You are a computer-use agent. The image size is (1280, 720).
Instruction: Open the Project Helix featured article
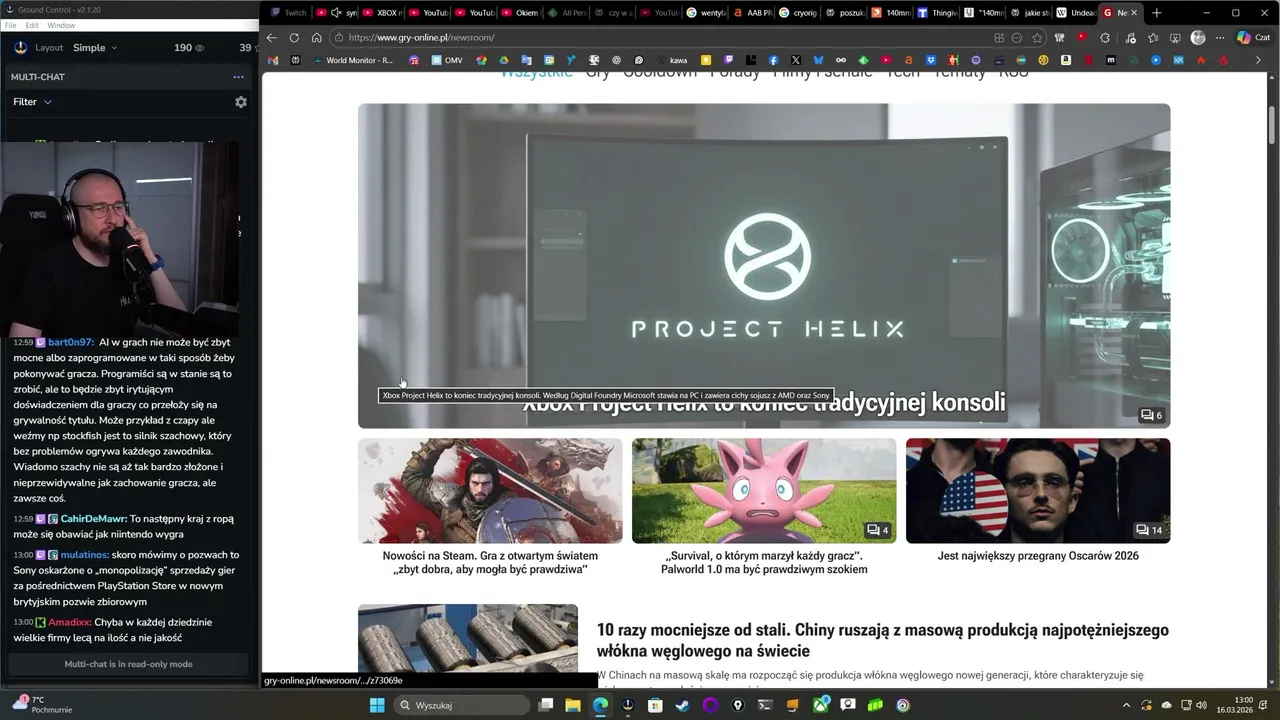(764, 266)
